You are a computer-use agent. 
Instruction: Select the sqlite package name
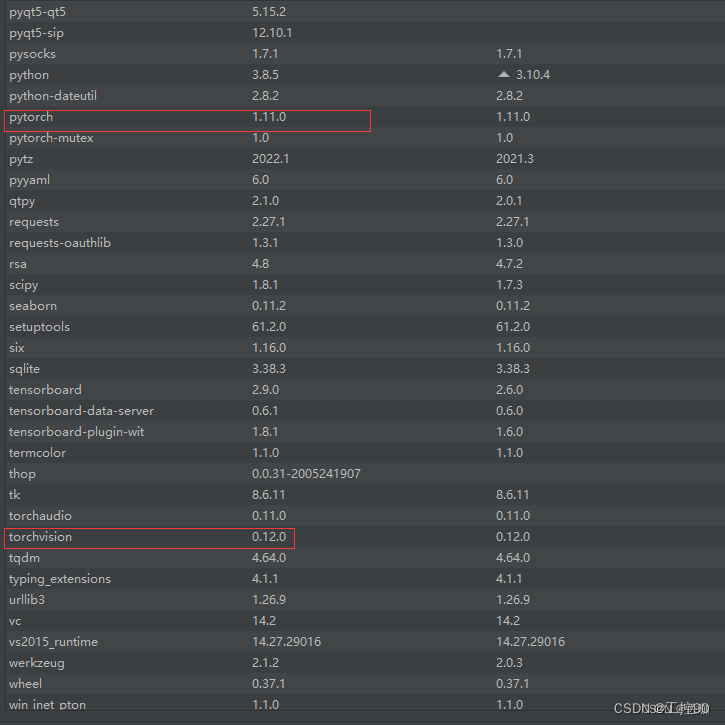pyautogui.click(x=25, y=369)
